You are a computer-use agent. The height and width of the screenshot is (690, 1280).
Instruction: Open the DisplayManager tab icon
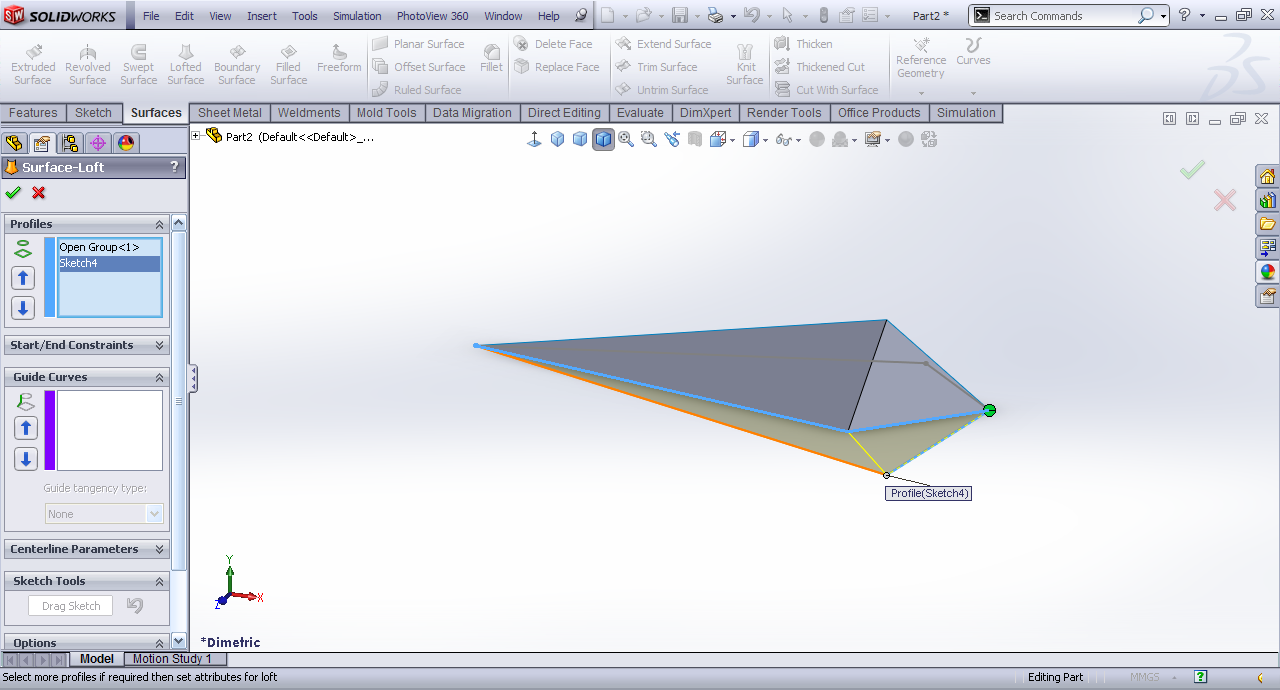(x=126, y=143)
